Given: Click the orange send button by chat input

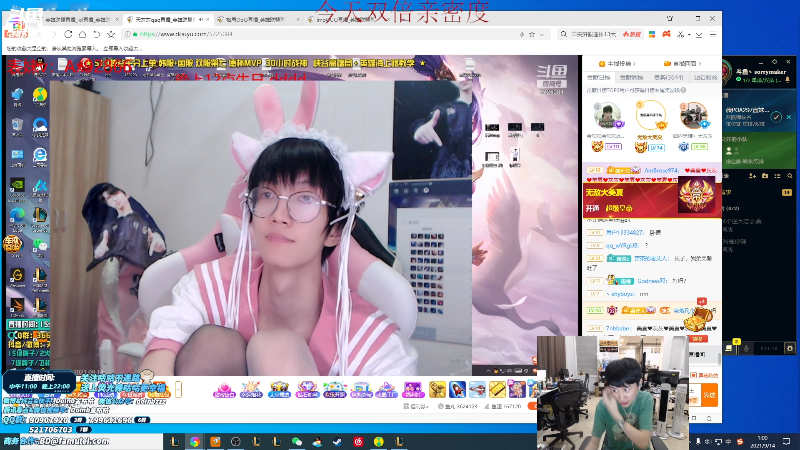Looking at the screenshot, I should click(710, 395).
